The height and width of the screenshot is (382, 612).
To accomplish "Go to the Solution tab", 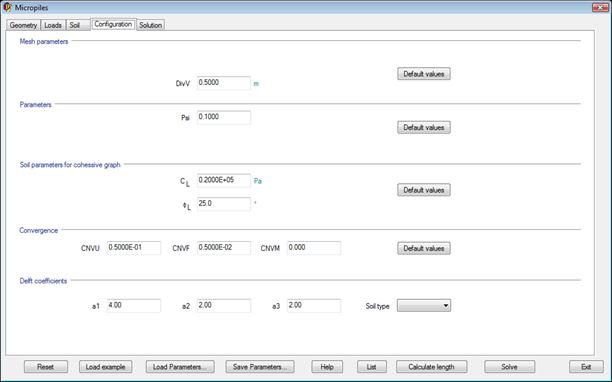I will (x=151, y=25).
